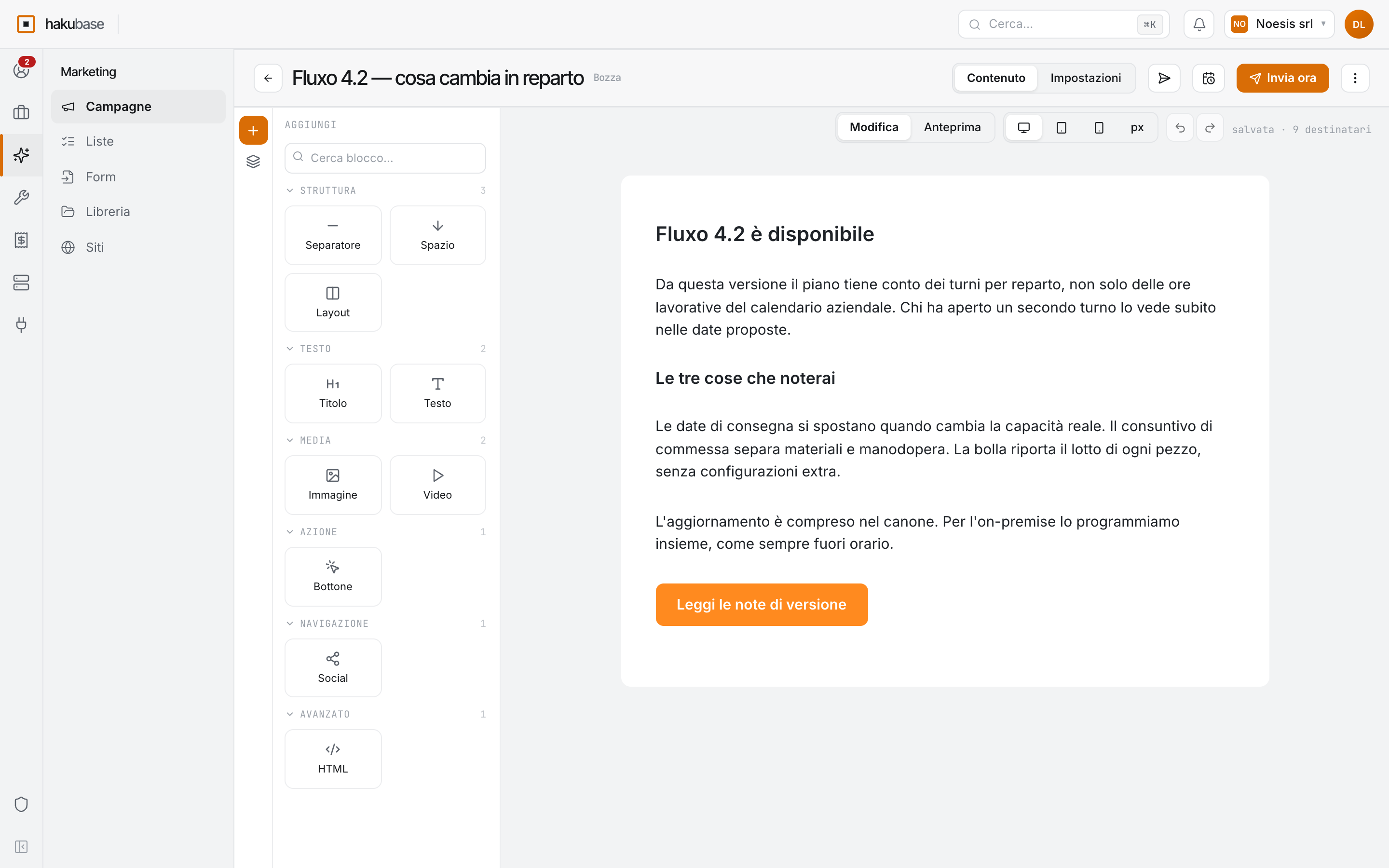Open the schedule calendar-clock icon
The image size is (1389, 868).
(1208, 78)
